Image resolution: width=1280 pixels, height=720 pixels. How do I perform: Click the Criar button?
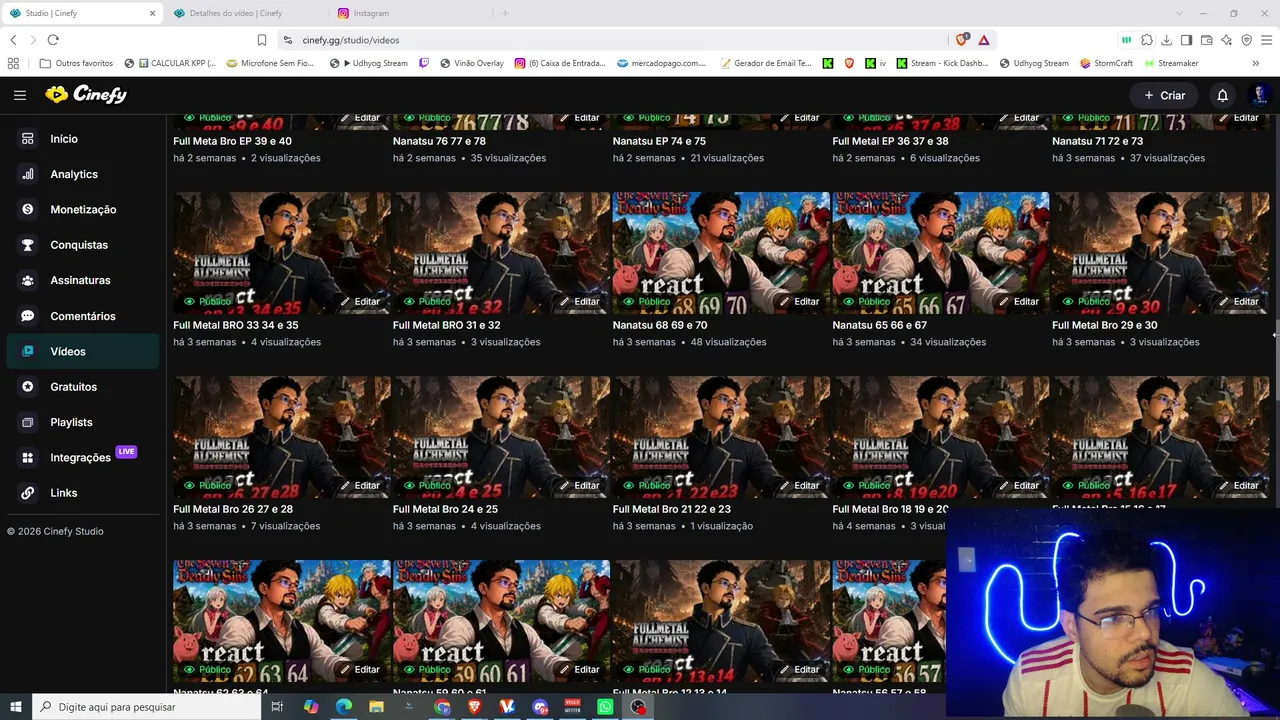click(1164, 95)
